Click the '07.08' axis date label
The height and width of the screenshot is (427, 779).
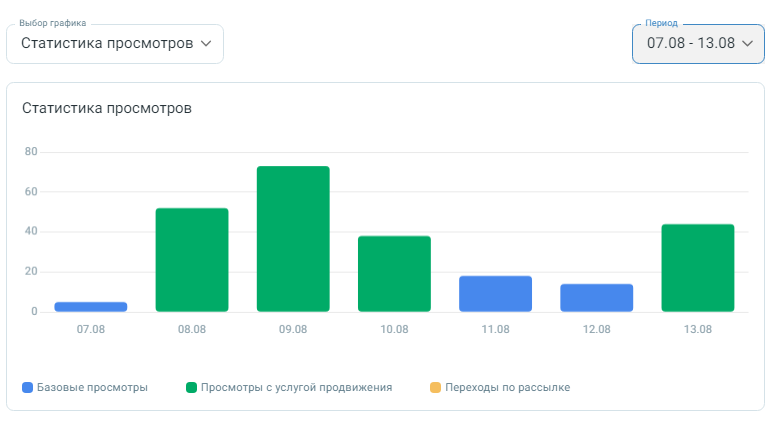[91, 329]
